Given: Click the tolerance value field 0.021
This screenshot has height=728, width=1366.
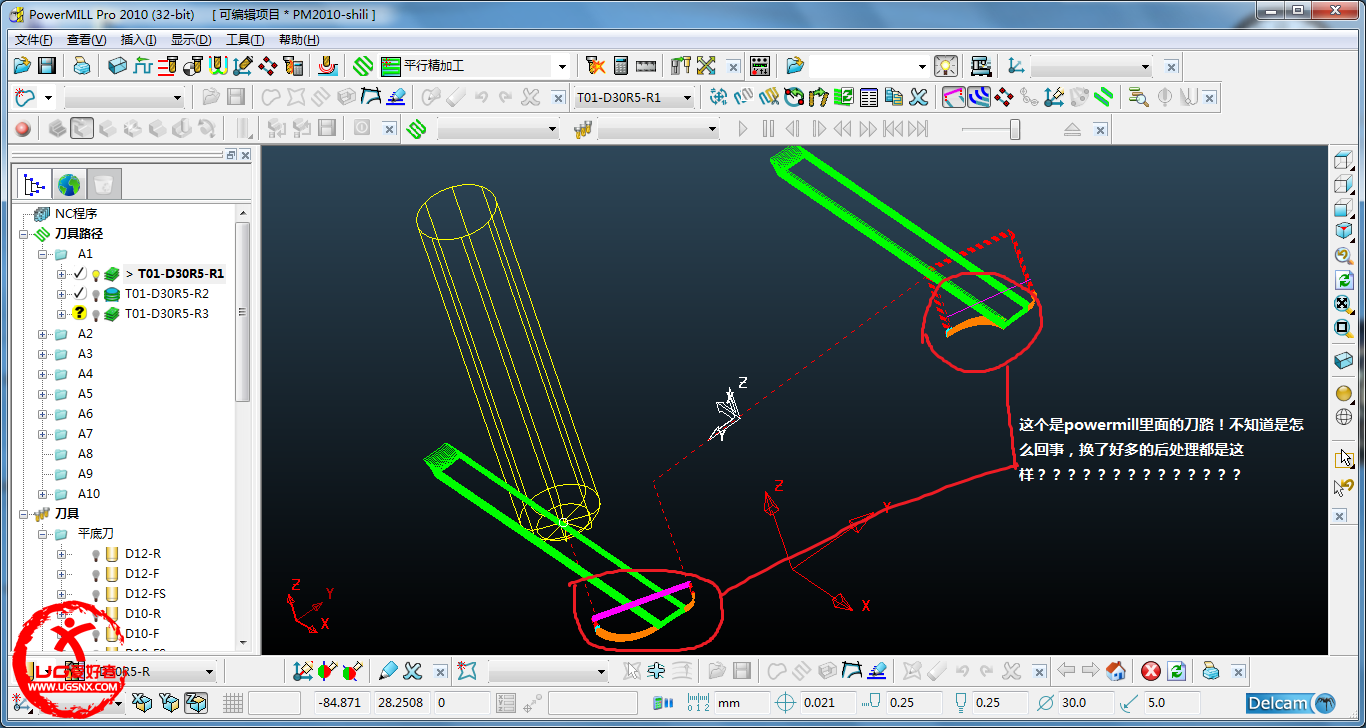Looking at the screenshot, I should (x=829, y=702).
